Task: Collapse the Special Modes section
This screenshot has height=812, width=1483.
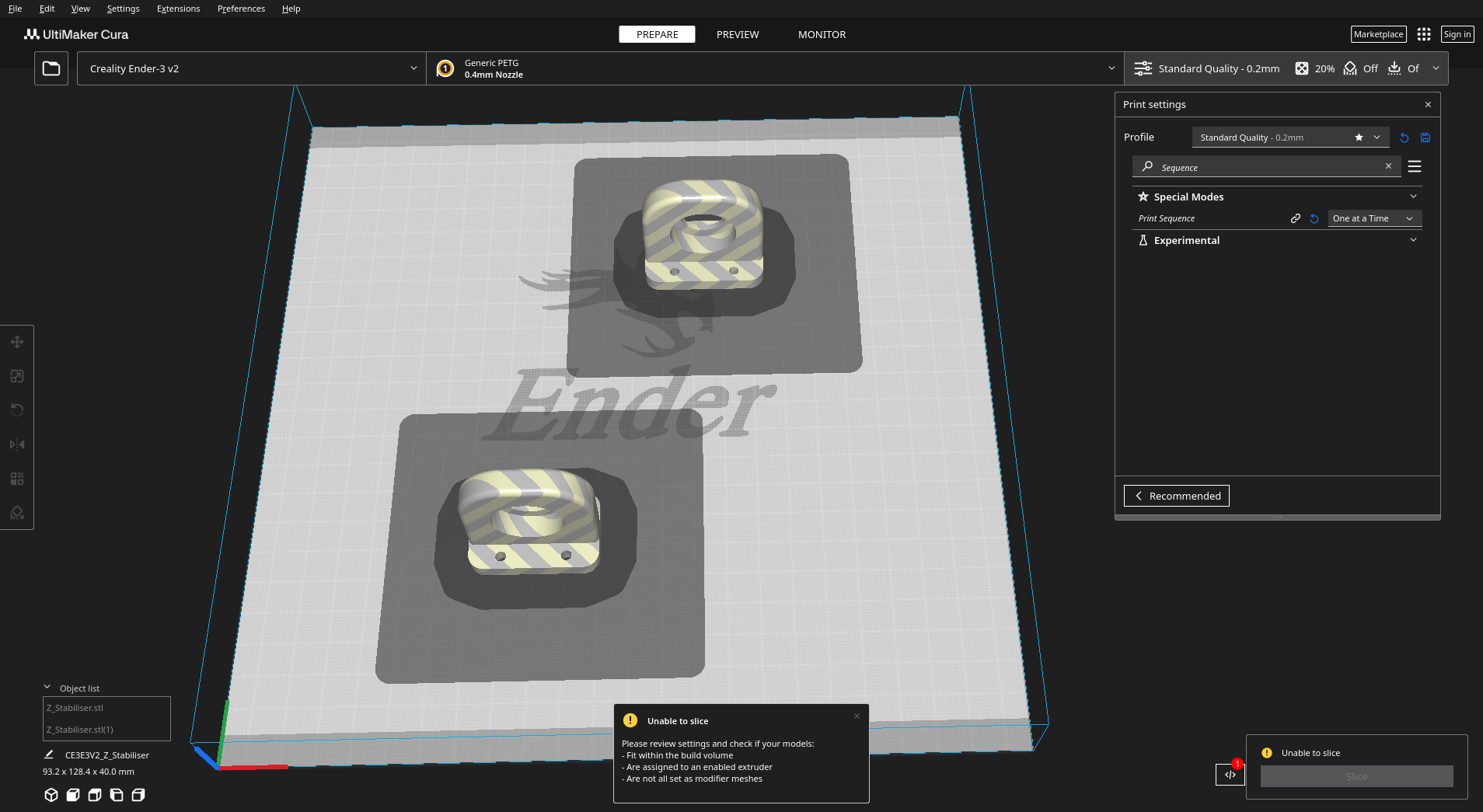Action: 1412,197
